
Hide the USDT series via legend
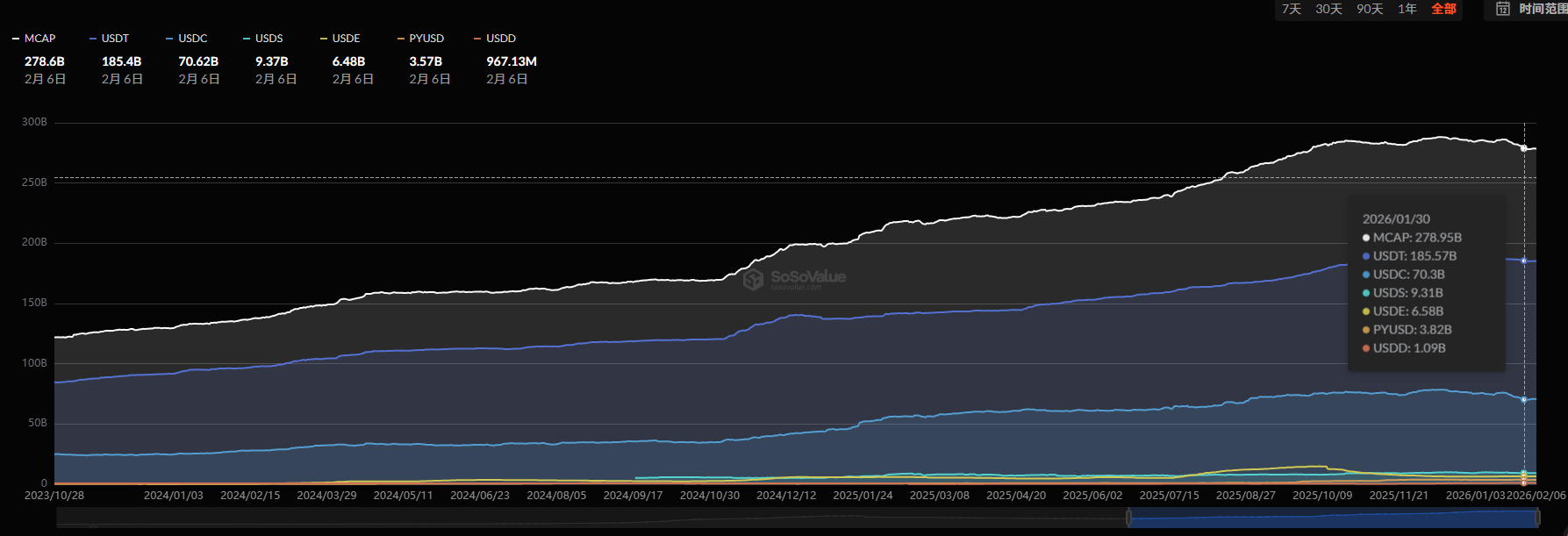tap(110, 39)
